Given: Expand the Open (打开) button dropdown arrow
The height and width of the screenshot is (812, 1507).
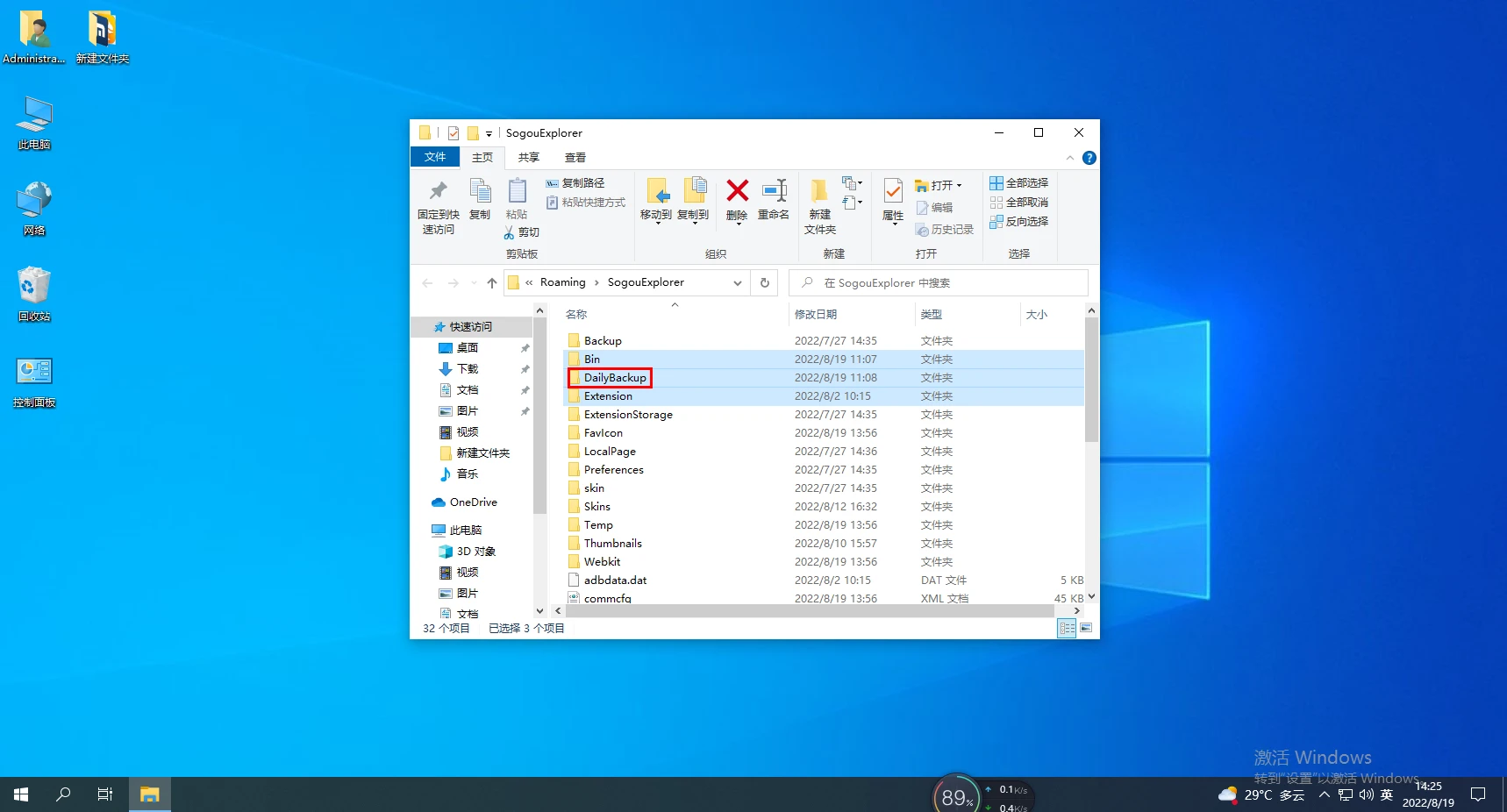Looking at the screenshot, I should [959, 186].
